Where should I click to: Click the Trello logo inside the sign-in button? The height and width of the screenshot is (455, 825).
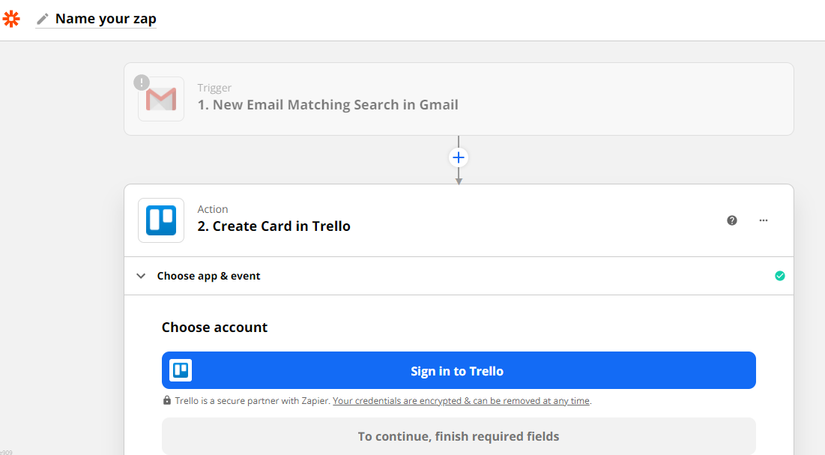(181, 371)
